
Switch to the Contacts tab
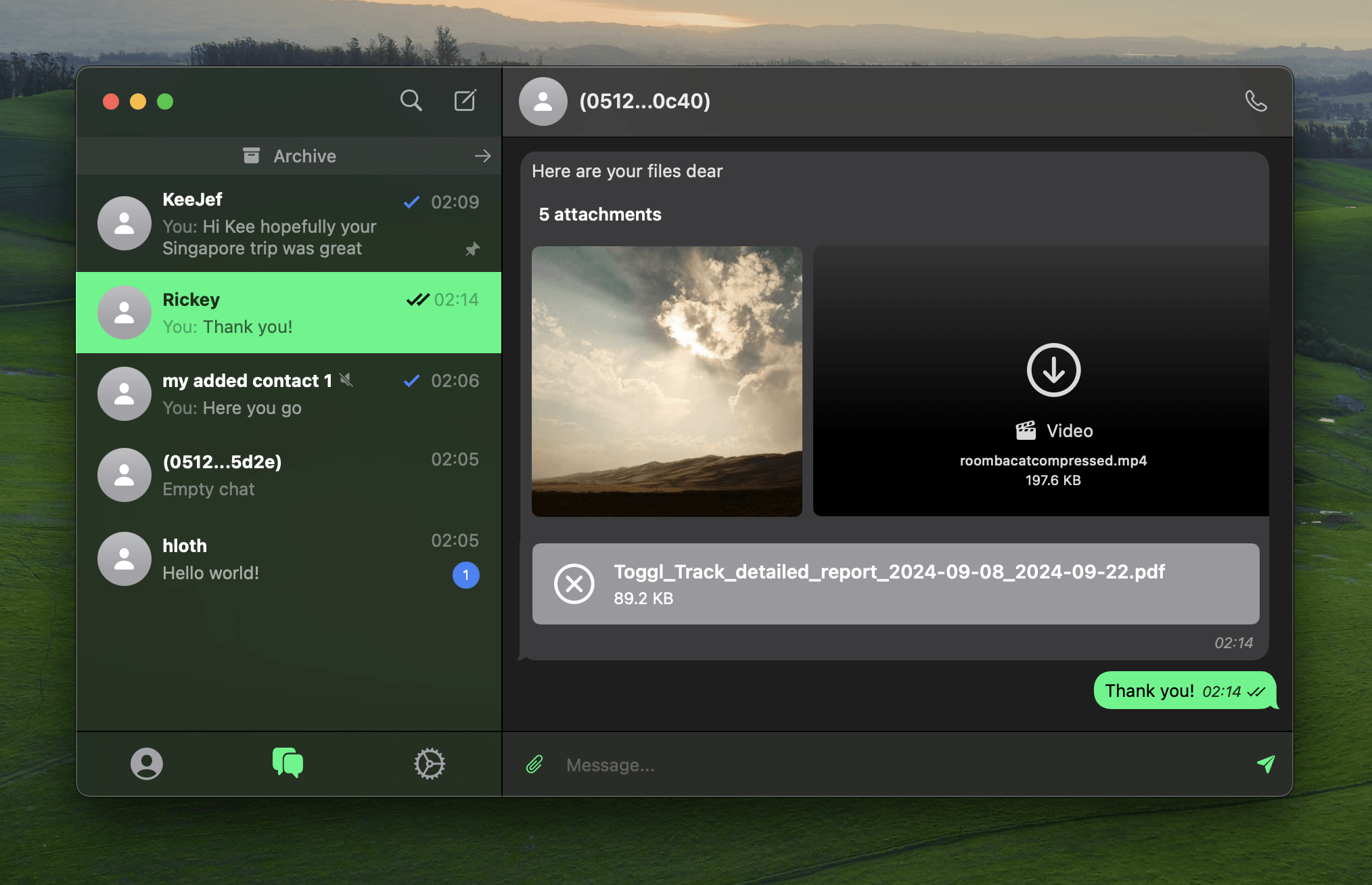146,763
